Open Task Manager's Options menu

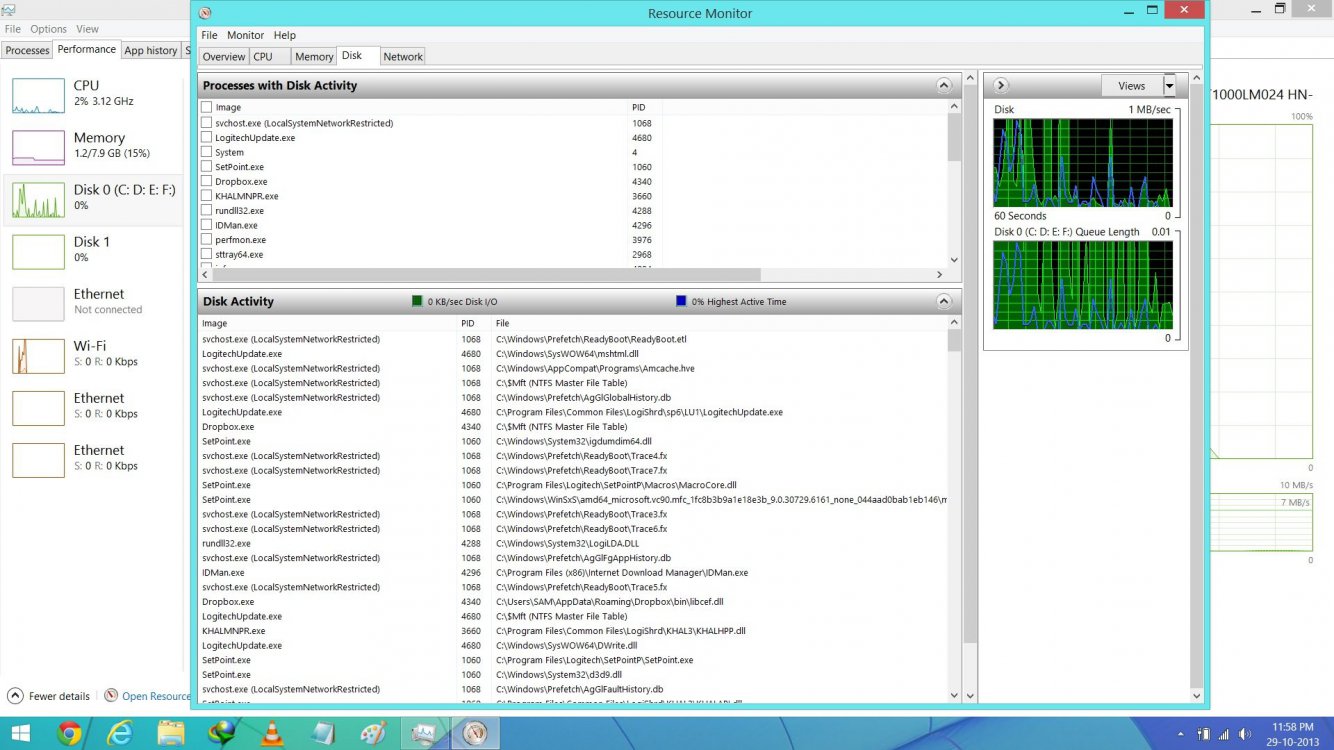click(x=48, y=29)
